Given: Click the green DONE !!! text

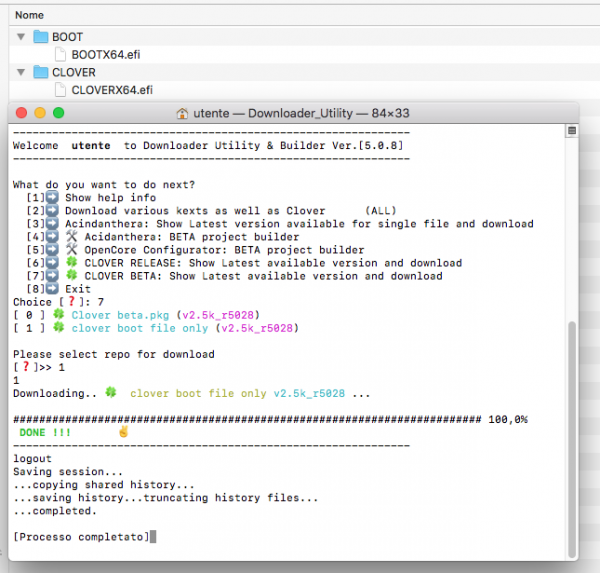Looking at the screenshot, I should click(45, 433).
